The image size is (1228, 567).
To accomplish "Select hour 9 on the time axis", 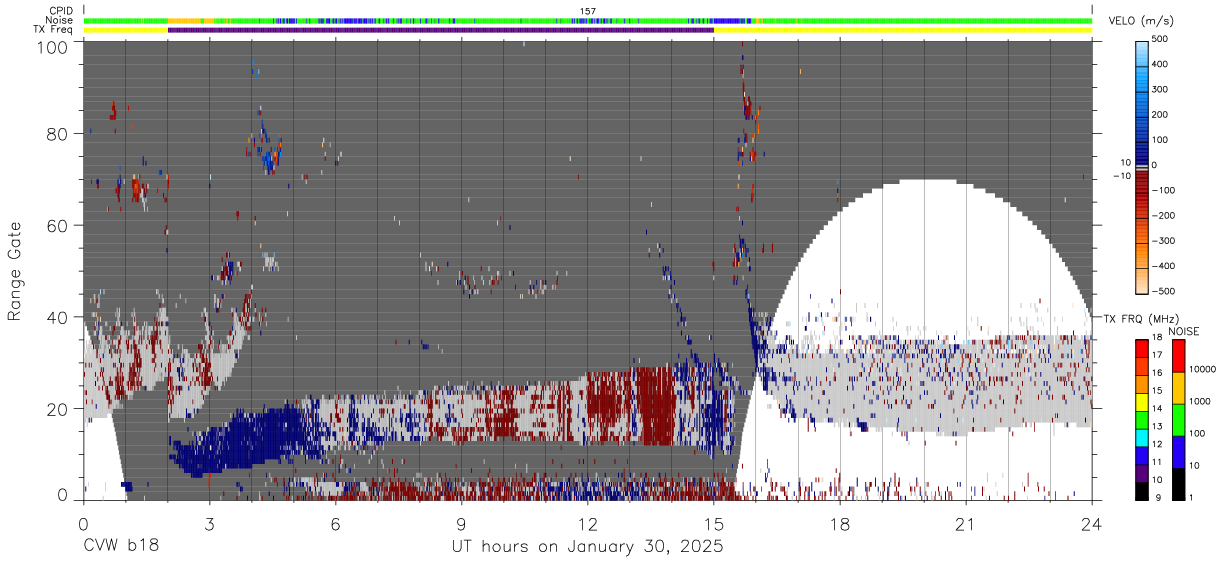I will pyautogui.click(x=461, y=524).
